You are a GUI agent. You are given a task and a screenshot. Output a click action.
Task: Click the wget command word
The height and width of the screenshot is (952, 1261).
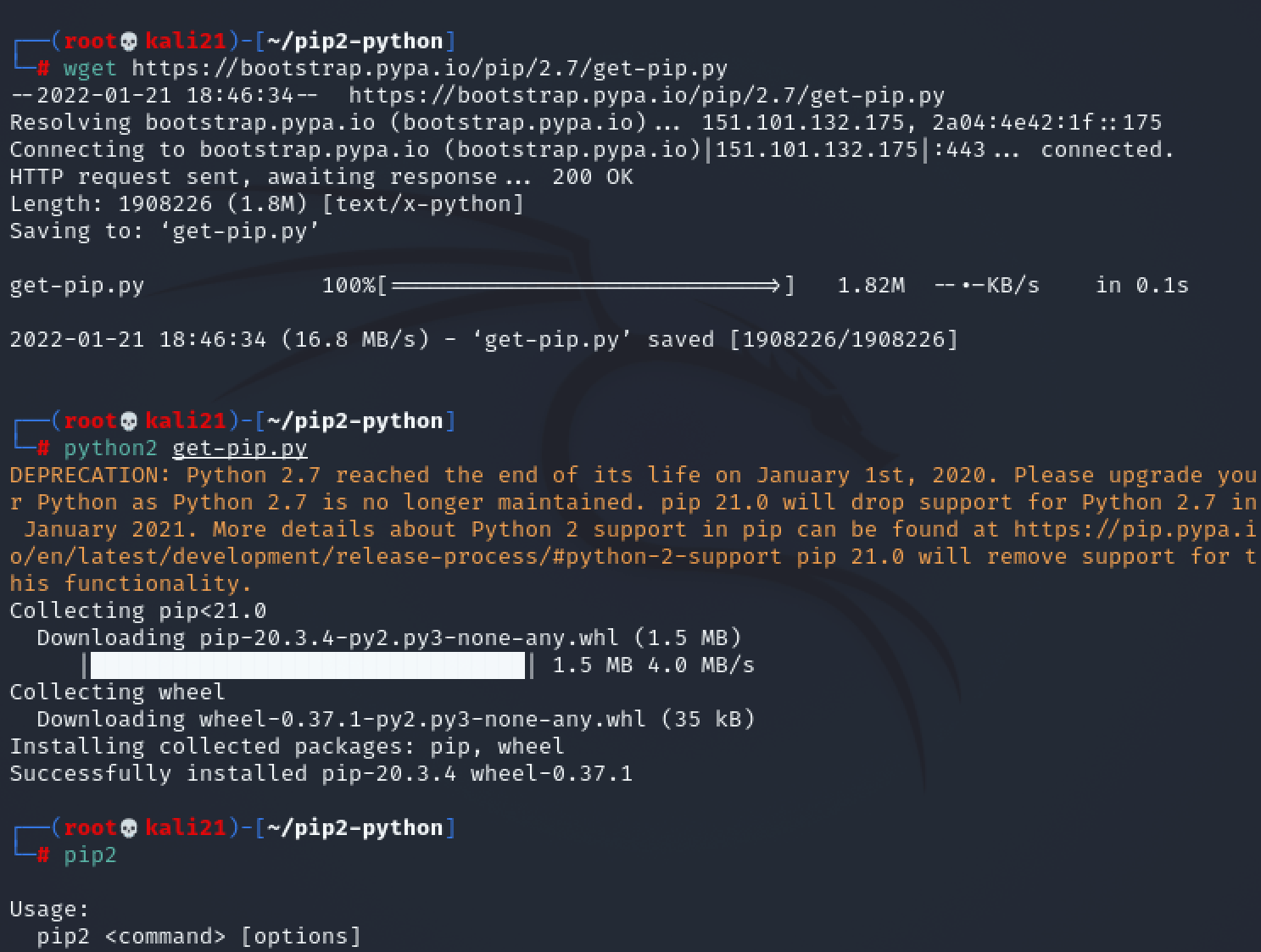[x=90, y=69]
